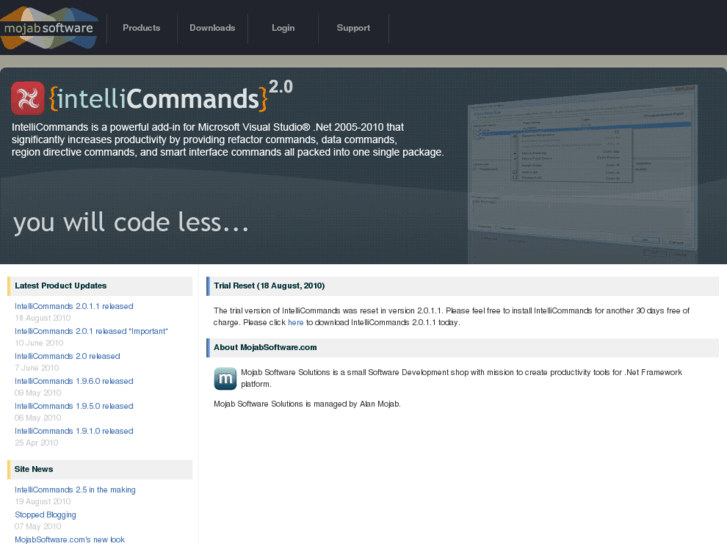This screenshot has height=545, width=727.
Task: Click the {intelliCommands} 2.0 banner title
Action: (x=171, y=96)
